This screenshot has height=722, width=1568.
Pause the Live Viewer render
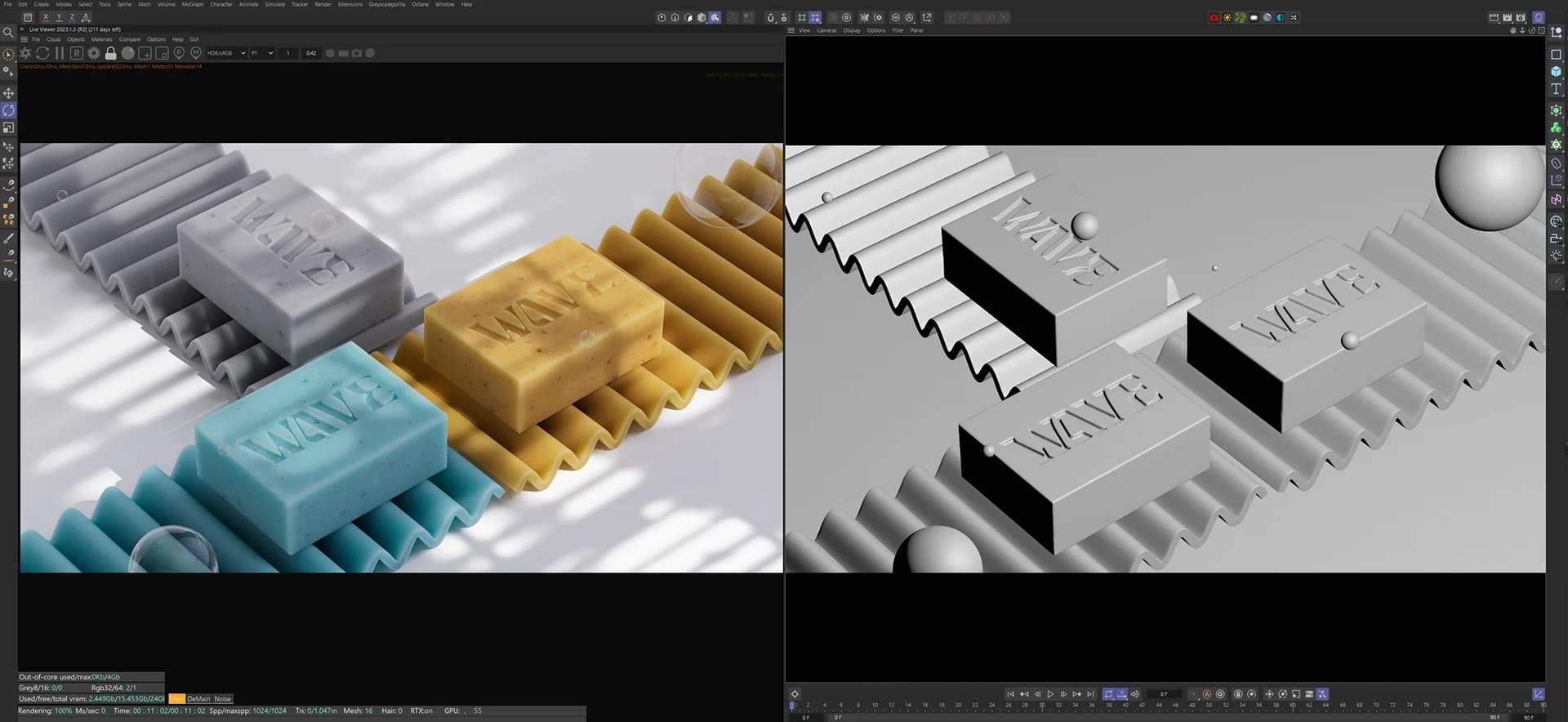pyautogui.click(x=59, y=53)
